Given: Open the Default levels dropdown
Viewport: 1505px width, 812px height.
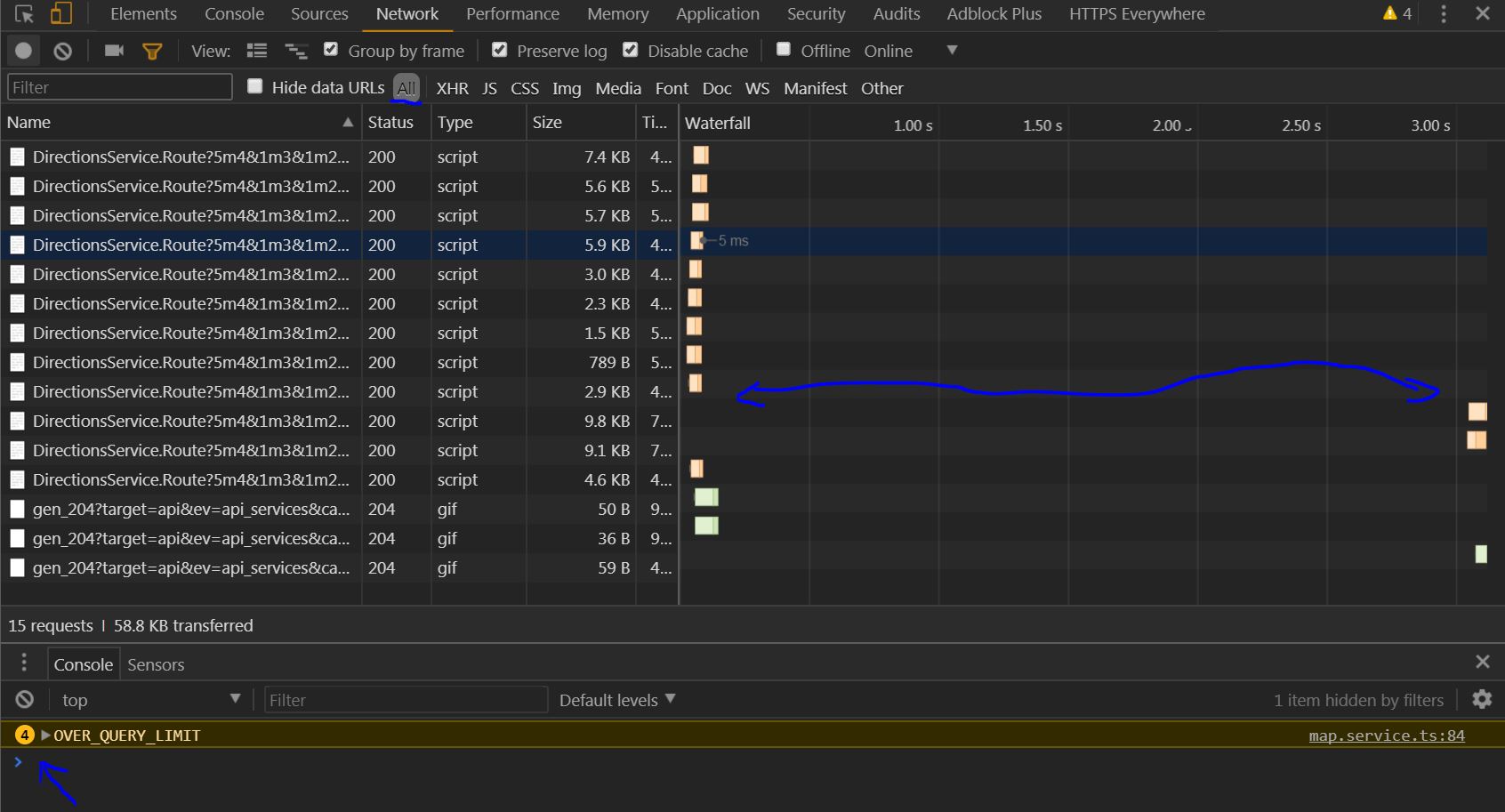Looking at the screenshot, I should pos(616,700).
